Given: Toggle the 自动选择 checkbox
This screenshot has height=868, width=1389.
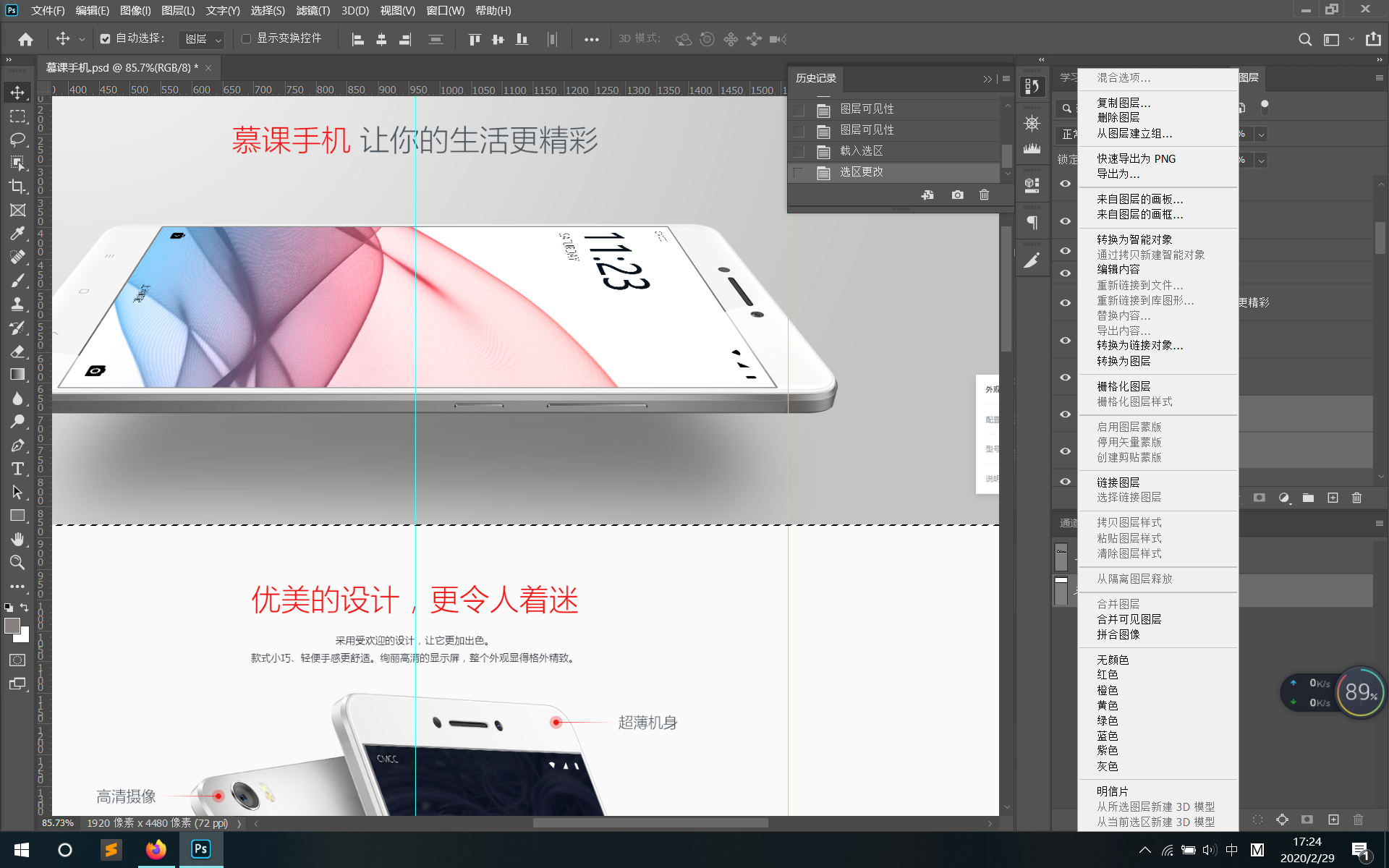Looking at the screenshot, I should click(x=105, y=39).
